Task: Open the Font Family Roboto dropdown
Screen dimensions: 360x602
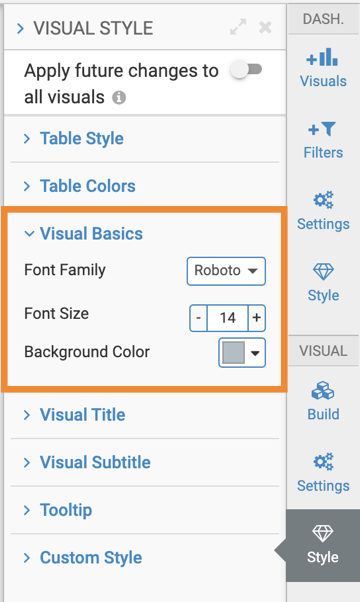Action: 226,271
